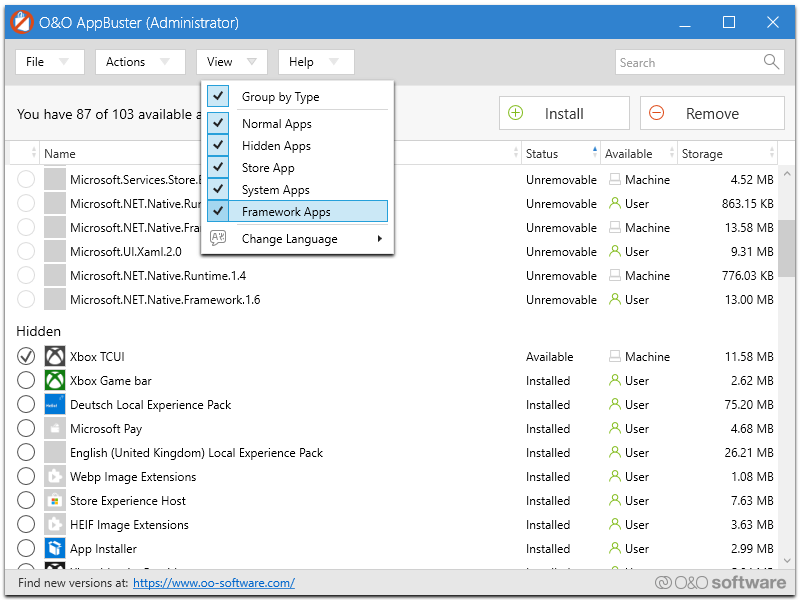Click the scrollbar down arrow
The image size is (800, 600).
click(x=787, y=560)
